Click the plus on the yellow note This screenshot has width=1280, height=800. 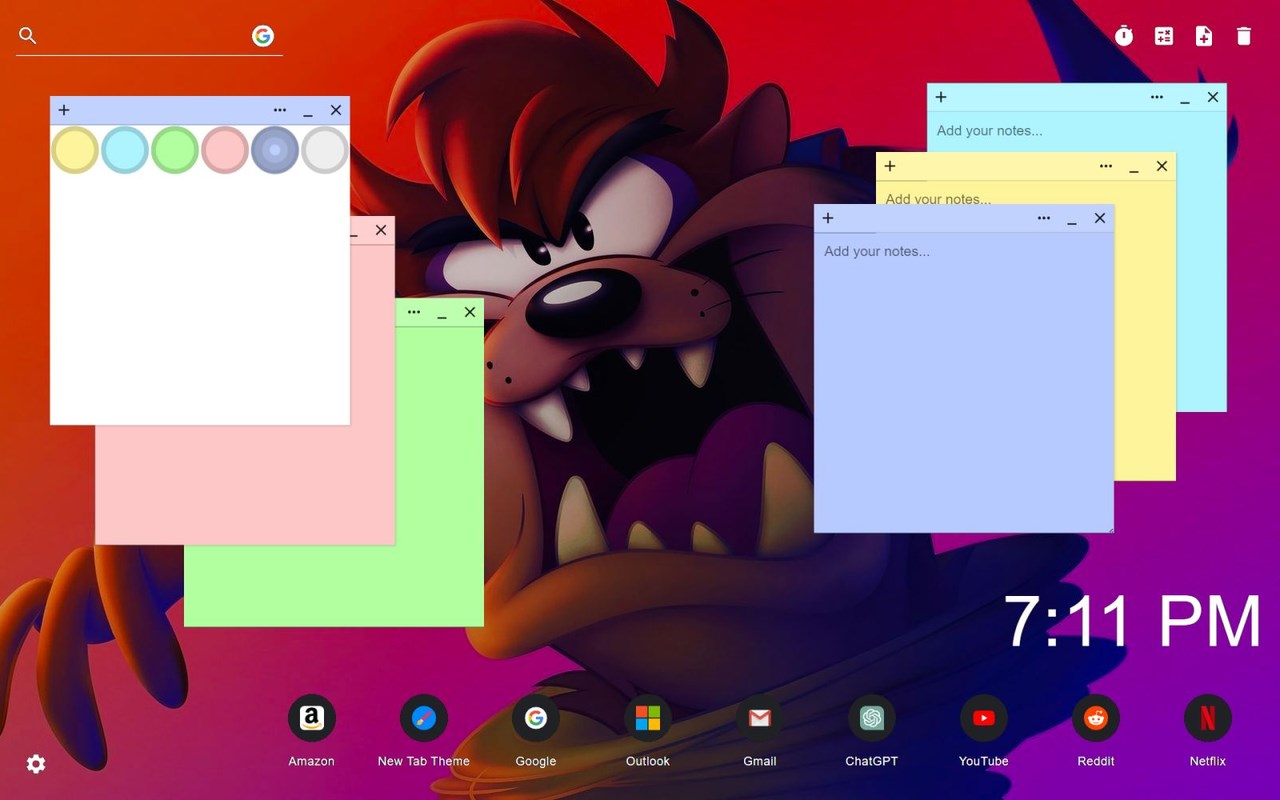[x=890, y=166]
